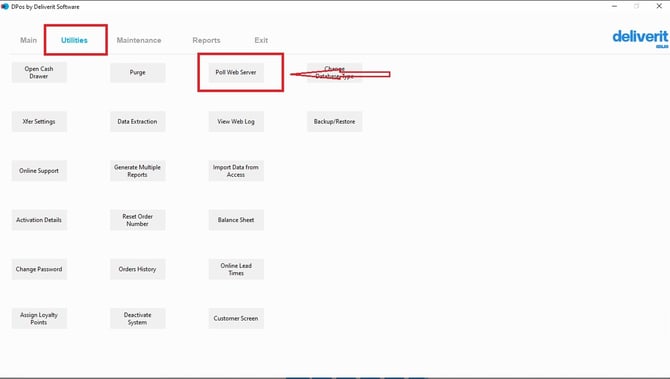
Task: Click Generate Multiple Reports
Action: (138, 170)
